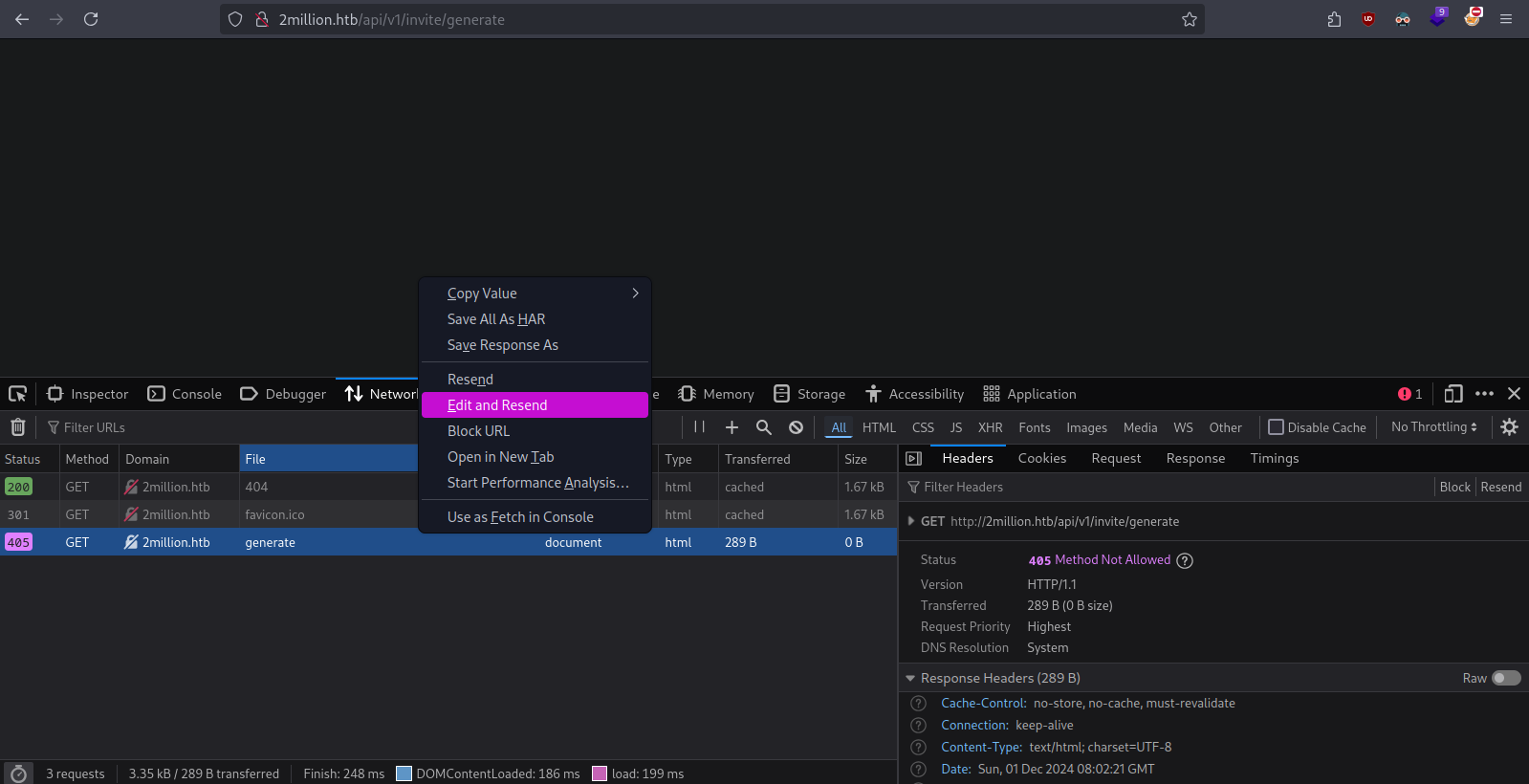The width and height of the screenshot is (1529, 784).
Task: Enable the Disable Cache checkbox
Action: tap(1276, 427)
